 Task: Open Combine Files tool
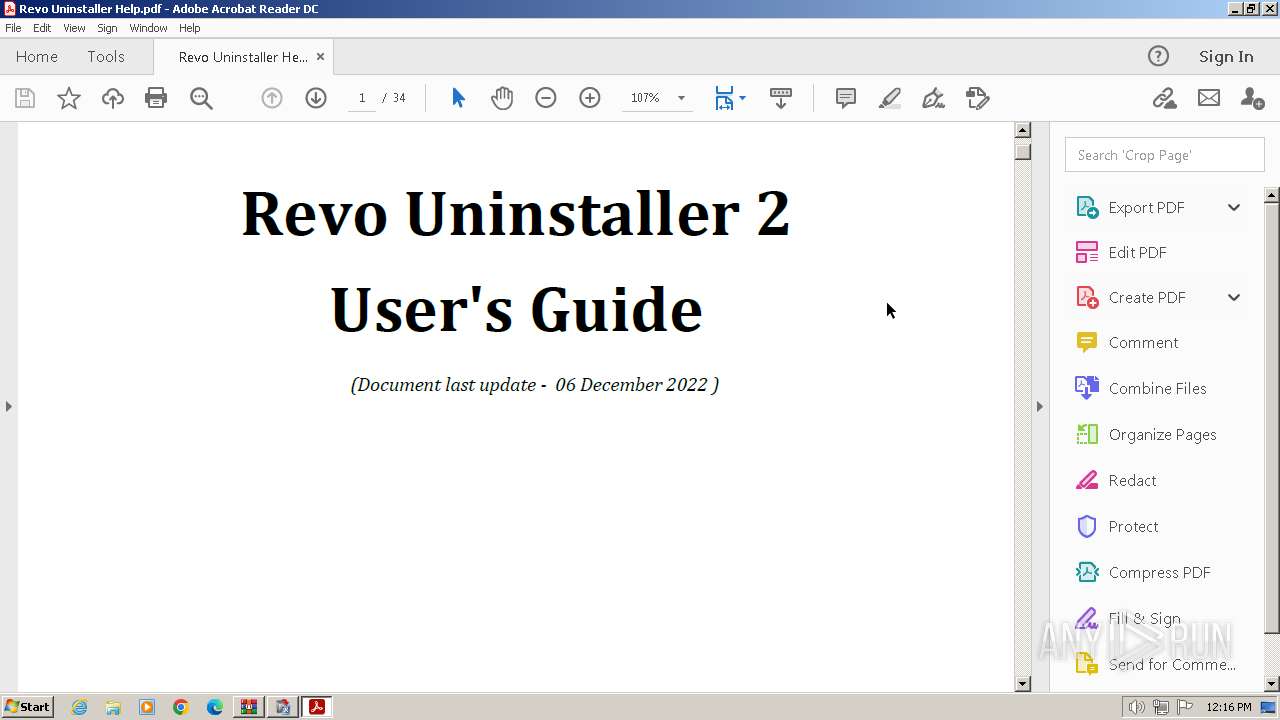1157,388
